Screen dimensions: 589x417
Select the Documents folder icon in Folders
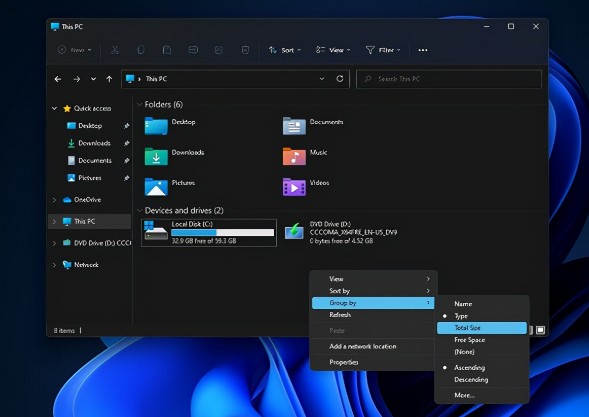pos(294,125)
